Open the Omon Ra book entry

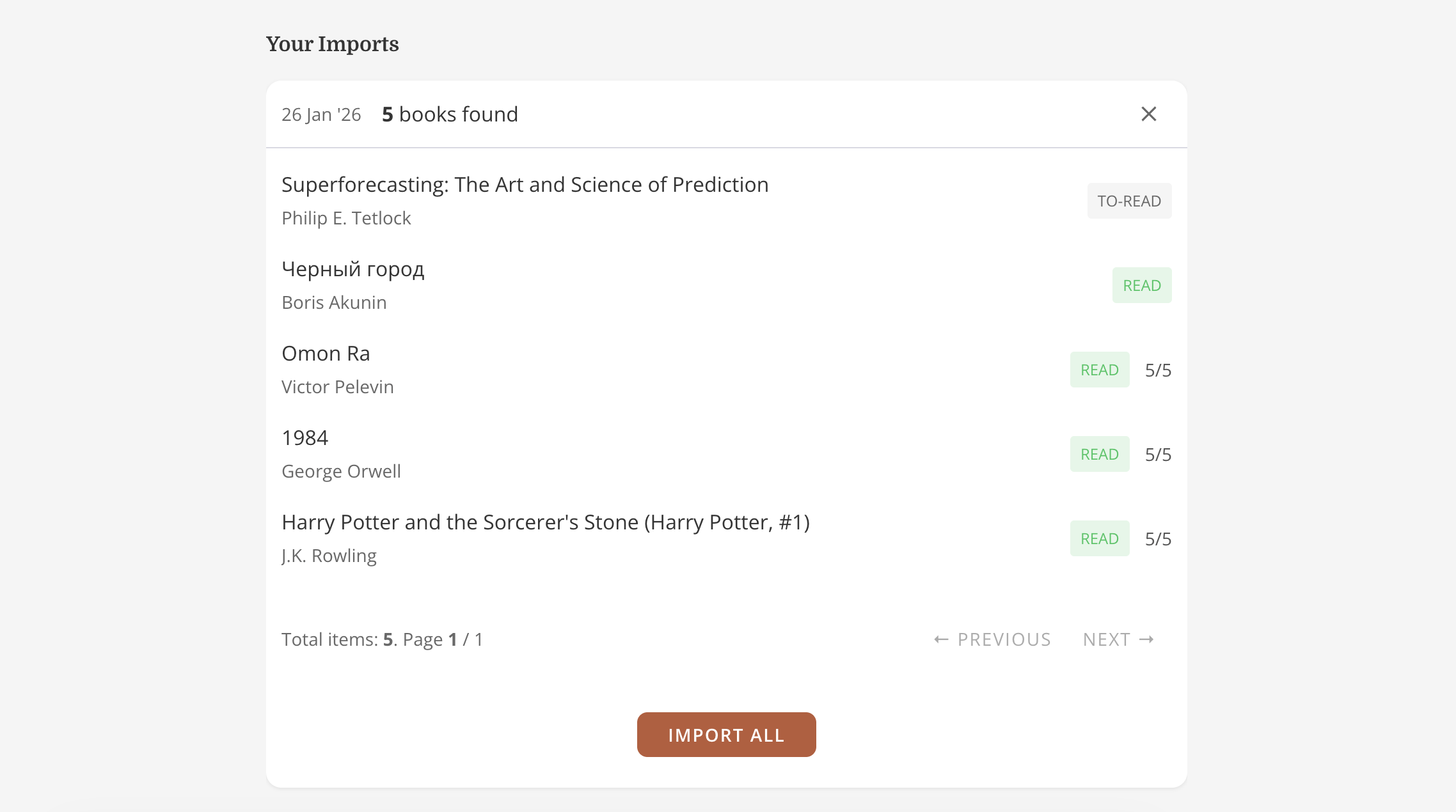coord(326,354)
